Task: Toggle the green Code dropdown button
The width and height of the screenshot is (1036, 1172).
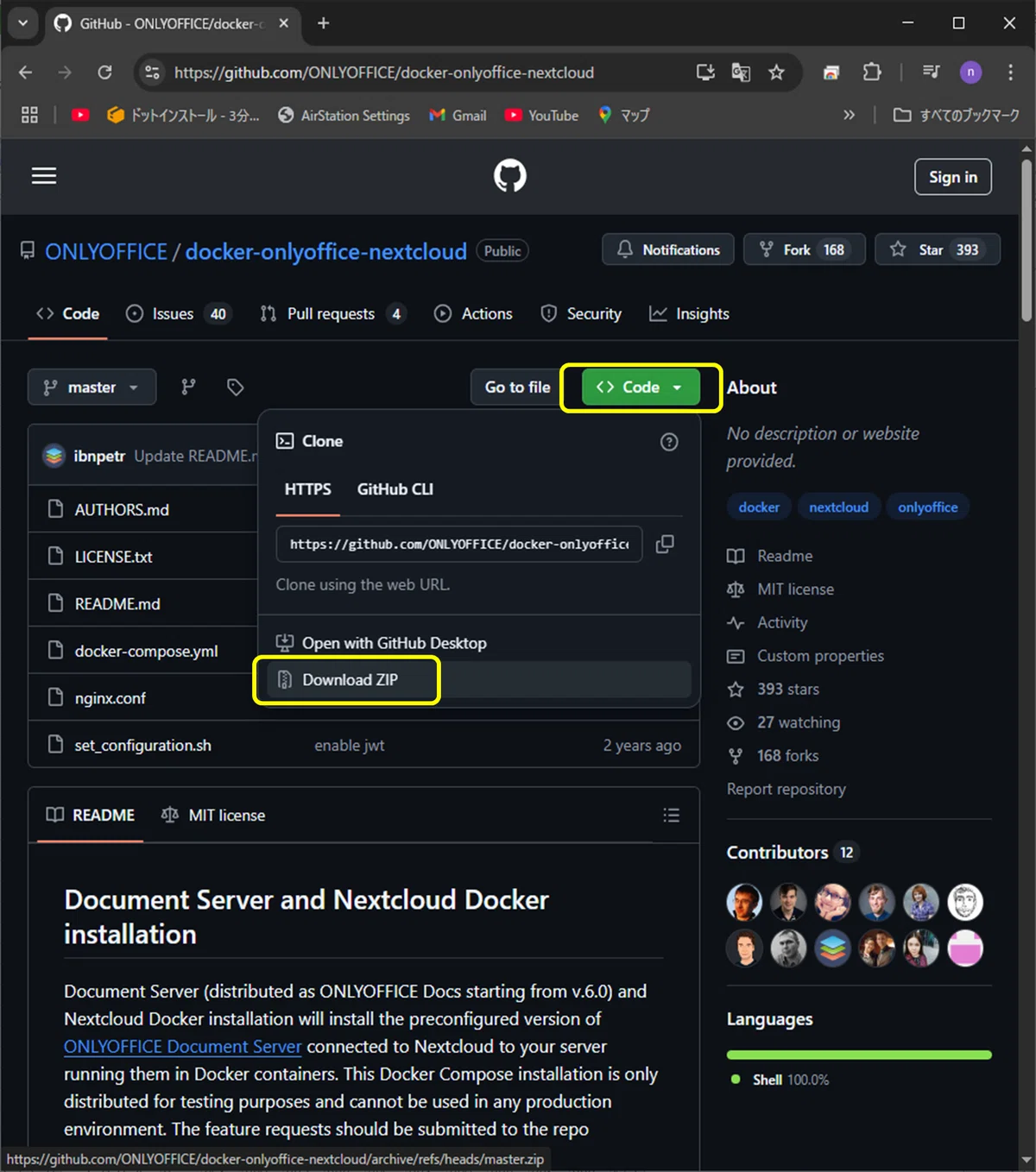Action: (641, 388)
